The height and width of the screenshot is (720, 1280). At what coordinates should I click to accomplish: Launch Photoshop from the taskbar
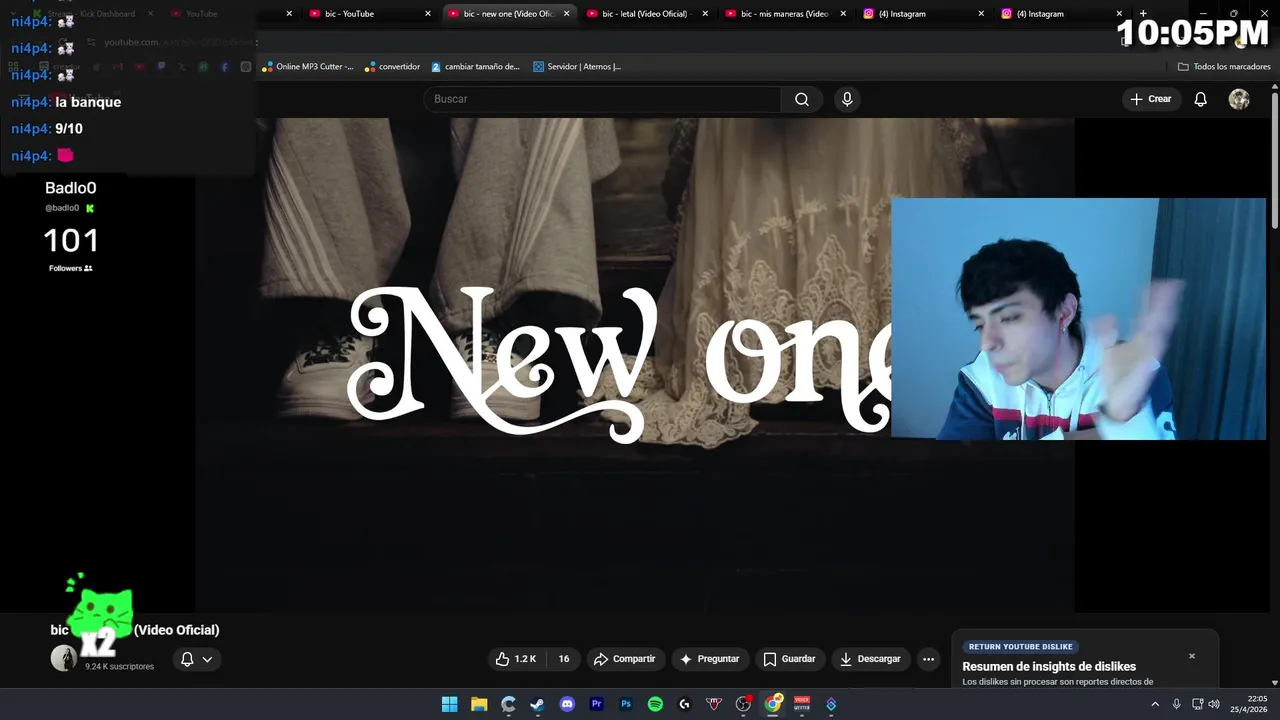coord(626,704)
